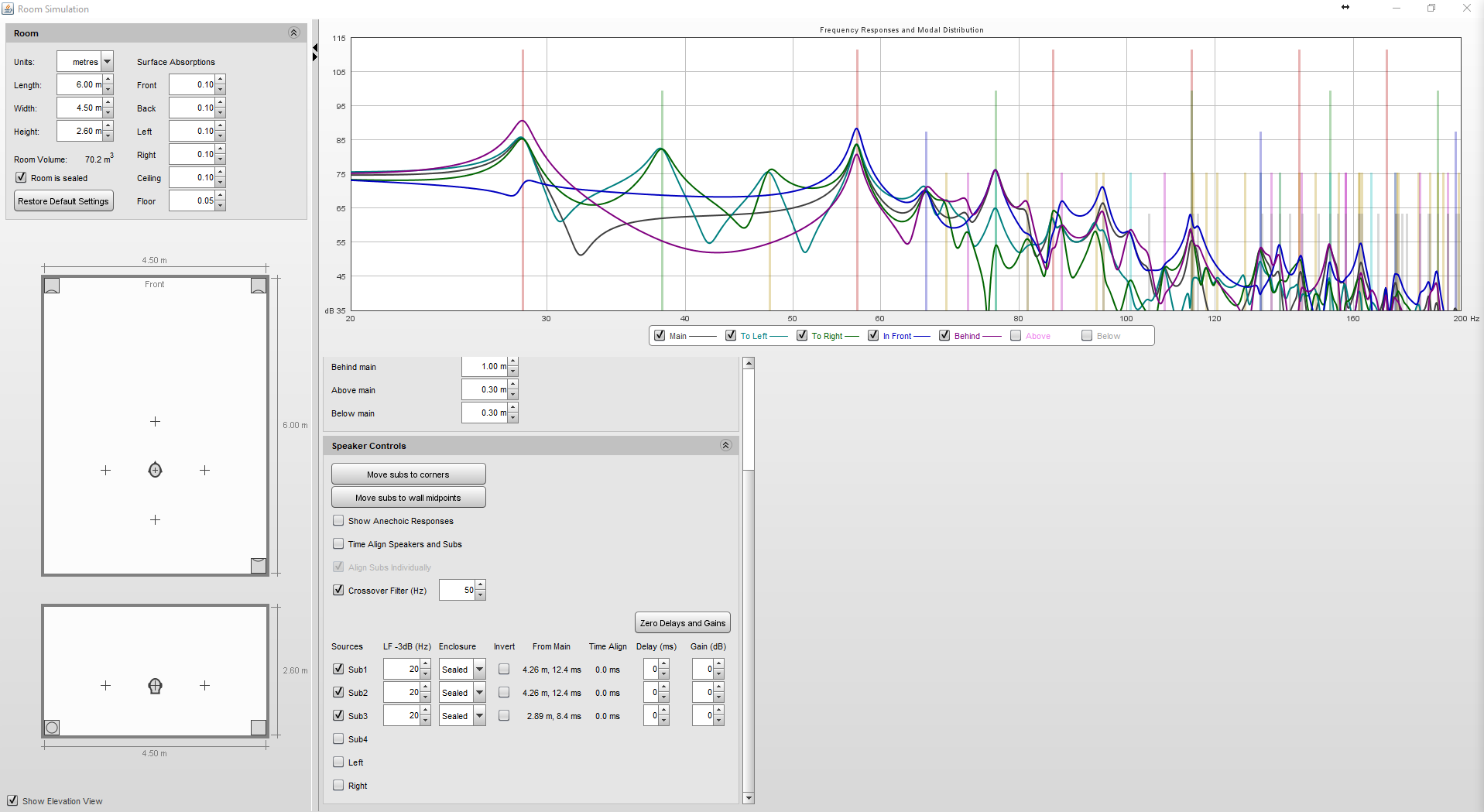Screen dimensions: 1484x812
Task: Click Move subs to corners
Action: click(408, 475)
